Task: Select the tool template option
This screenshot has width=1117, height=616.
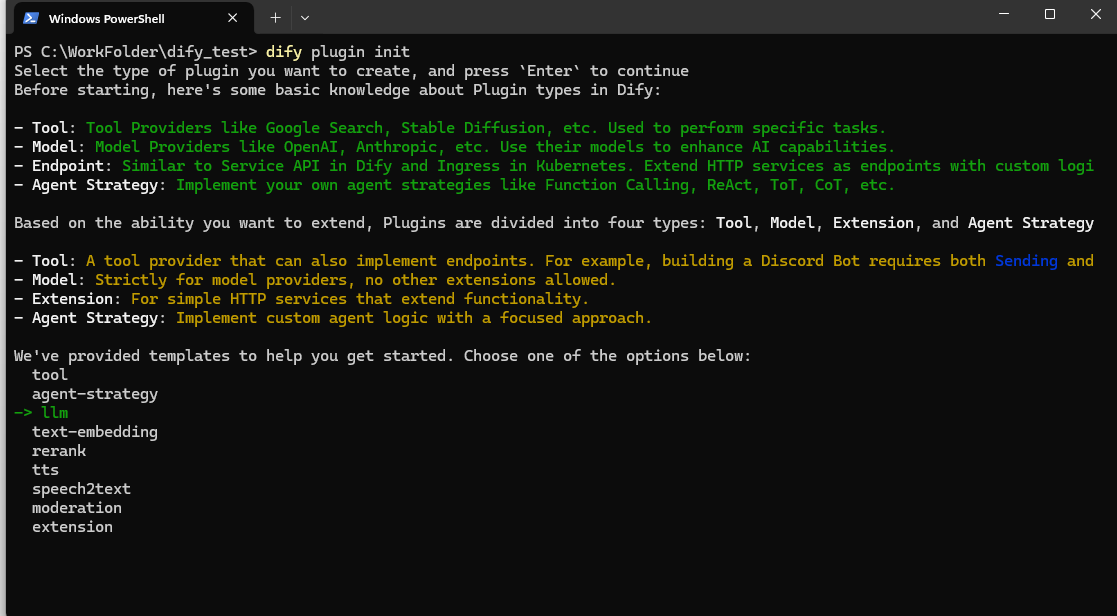Action: point(50,374)
